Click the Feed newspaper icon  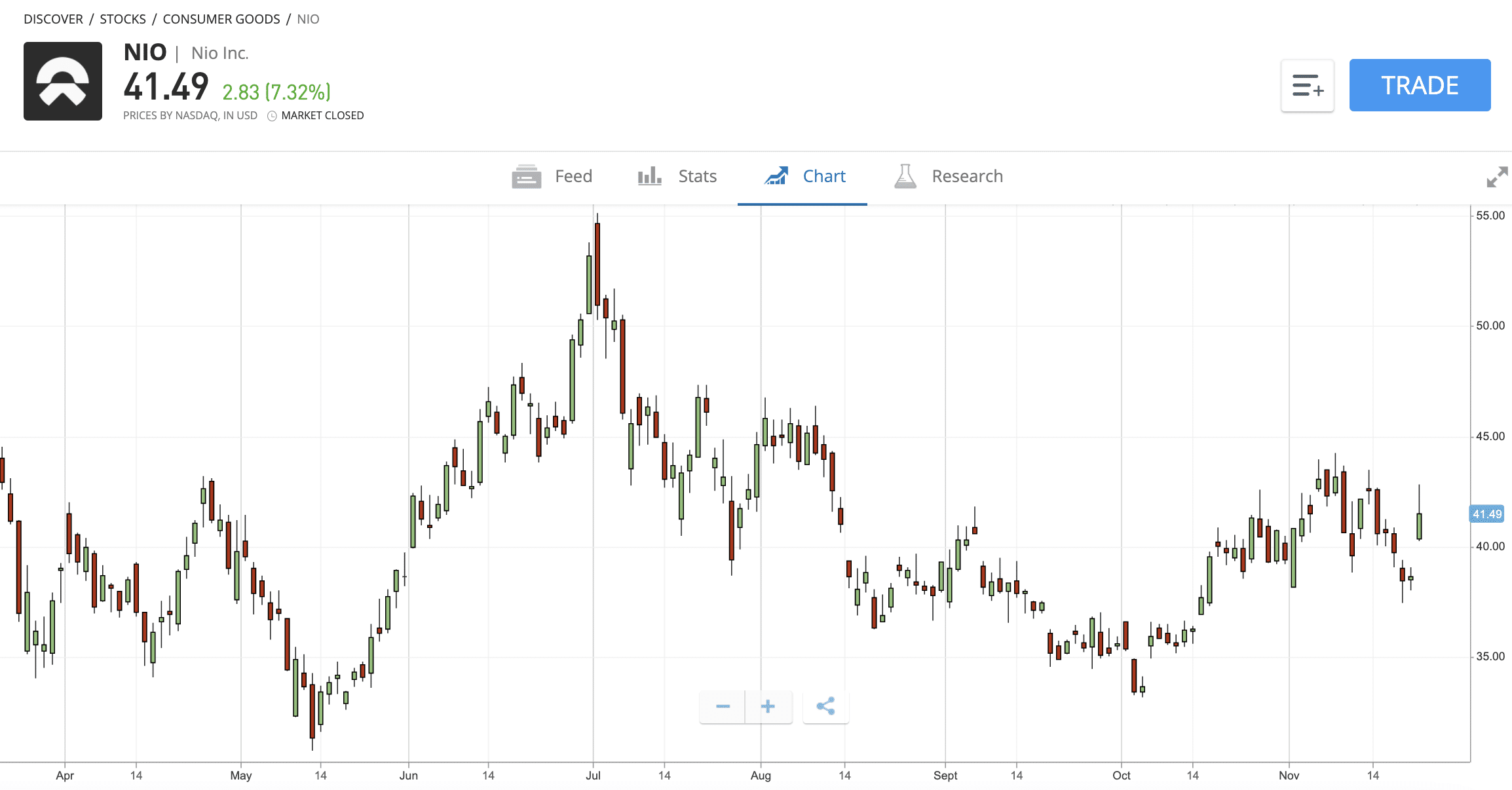point(527,176)
